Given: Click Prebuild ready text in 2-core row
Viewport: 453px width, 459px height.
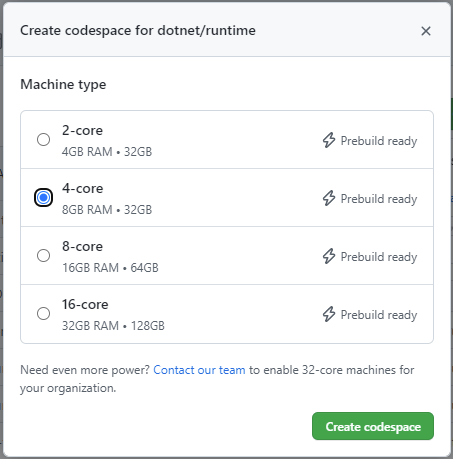Looking at the screenshot, I should click(379, 141).
